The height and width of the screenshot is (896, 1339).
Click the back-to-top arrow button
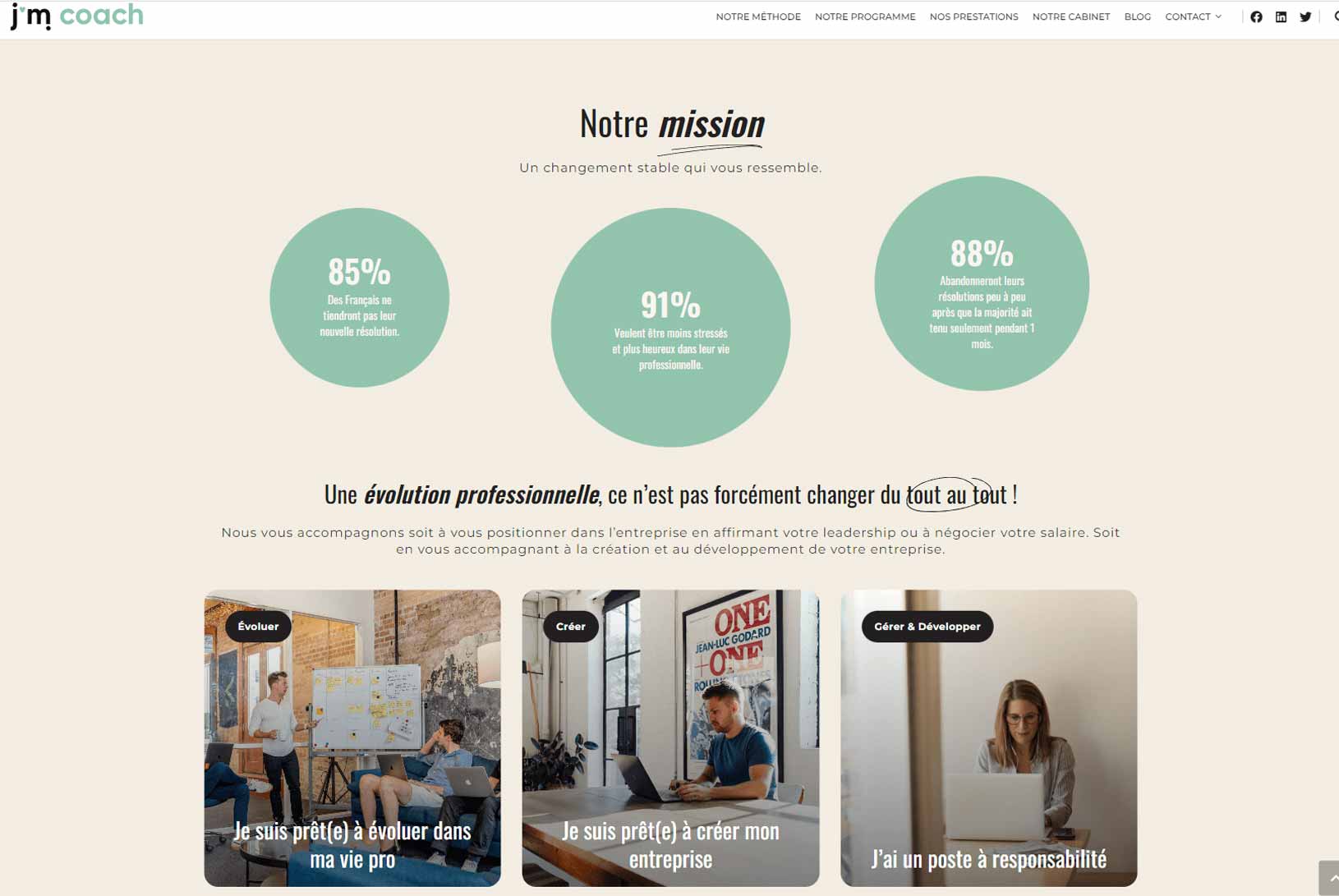pyautogui.click(x=1329, y=878)
